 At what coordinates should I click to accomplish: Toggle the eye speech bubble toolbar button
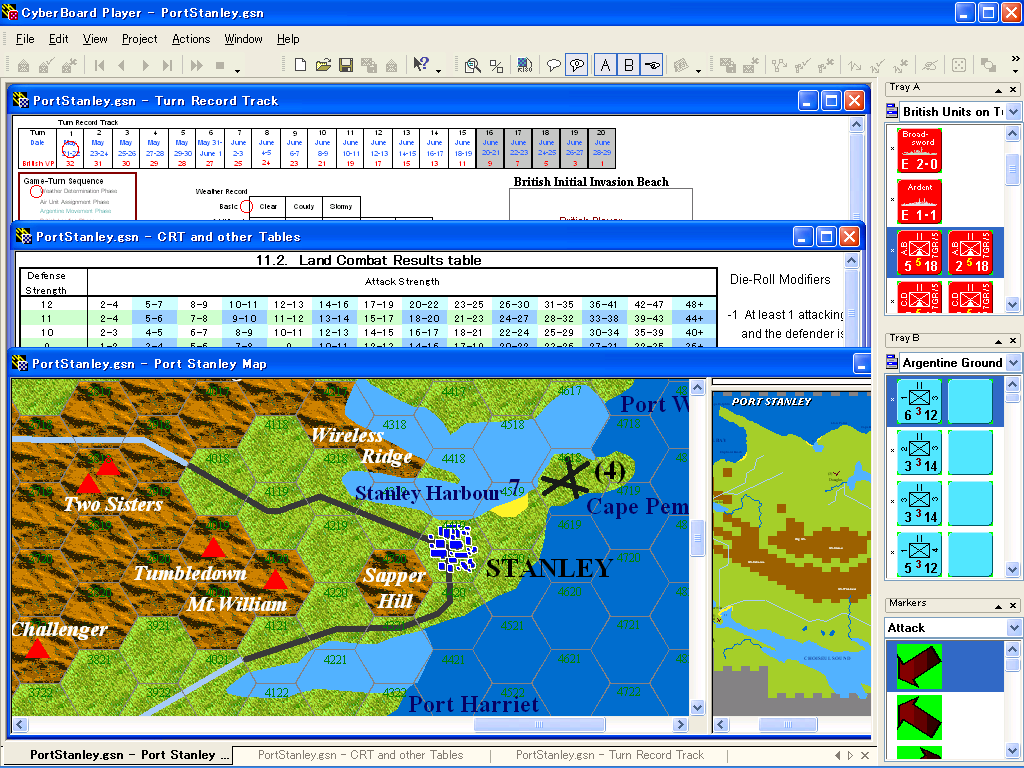(577, 65)
